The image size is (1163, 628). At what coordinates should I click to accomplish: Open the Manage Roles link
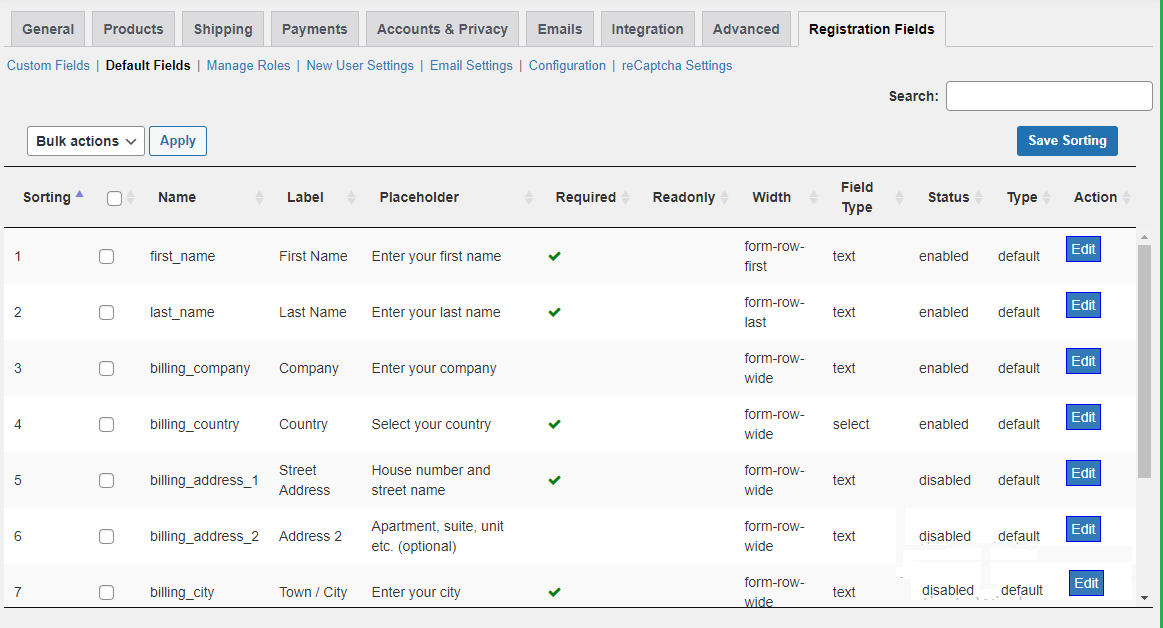click(248, 66)
